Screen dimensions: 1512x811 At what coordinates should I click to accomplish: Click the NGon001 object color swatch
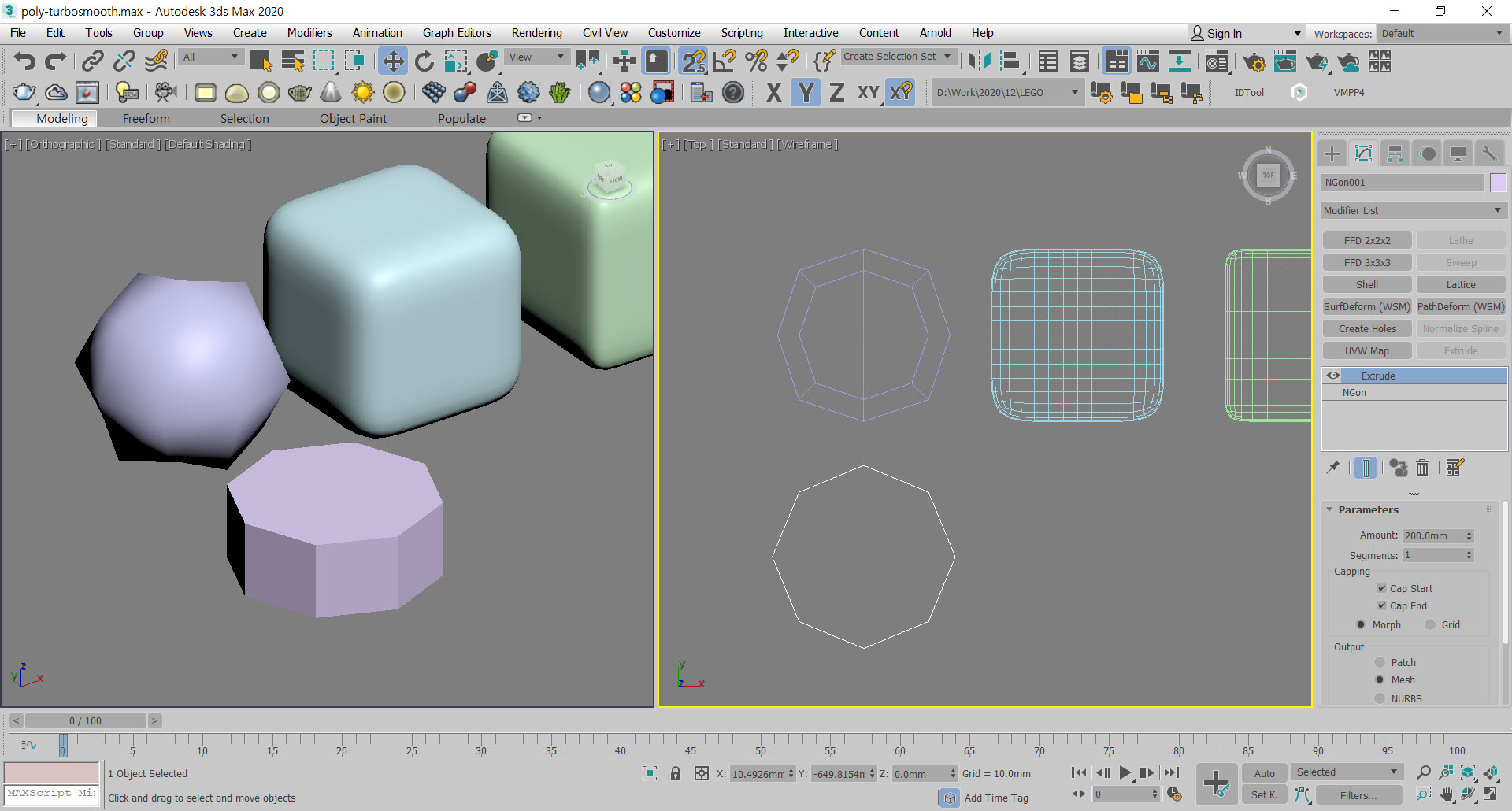click(1498, 183)
